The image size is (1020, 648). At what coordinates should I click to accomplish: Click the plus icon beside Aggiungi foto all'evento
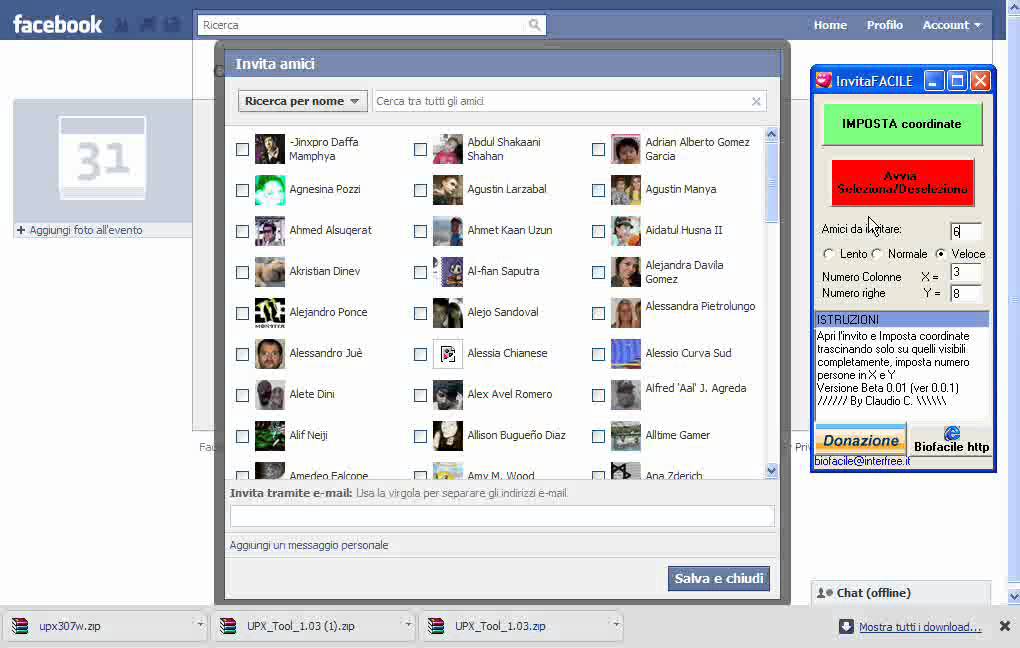point(21,230)
